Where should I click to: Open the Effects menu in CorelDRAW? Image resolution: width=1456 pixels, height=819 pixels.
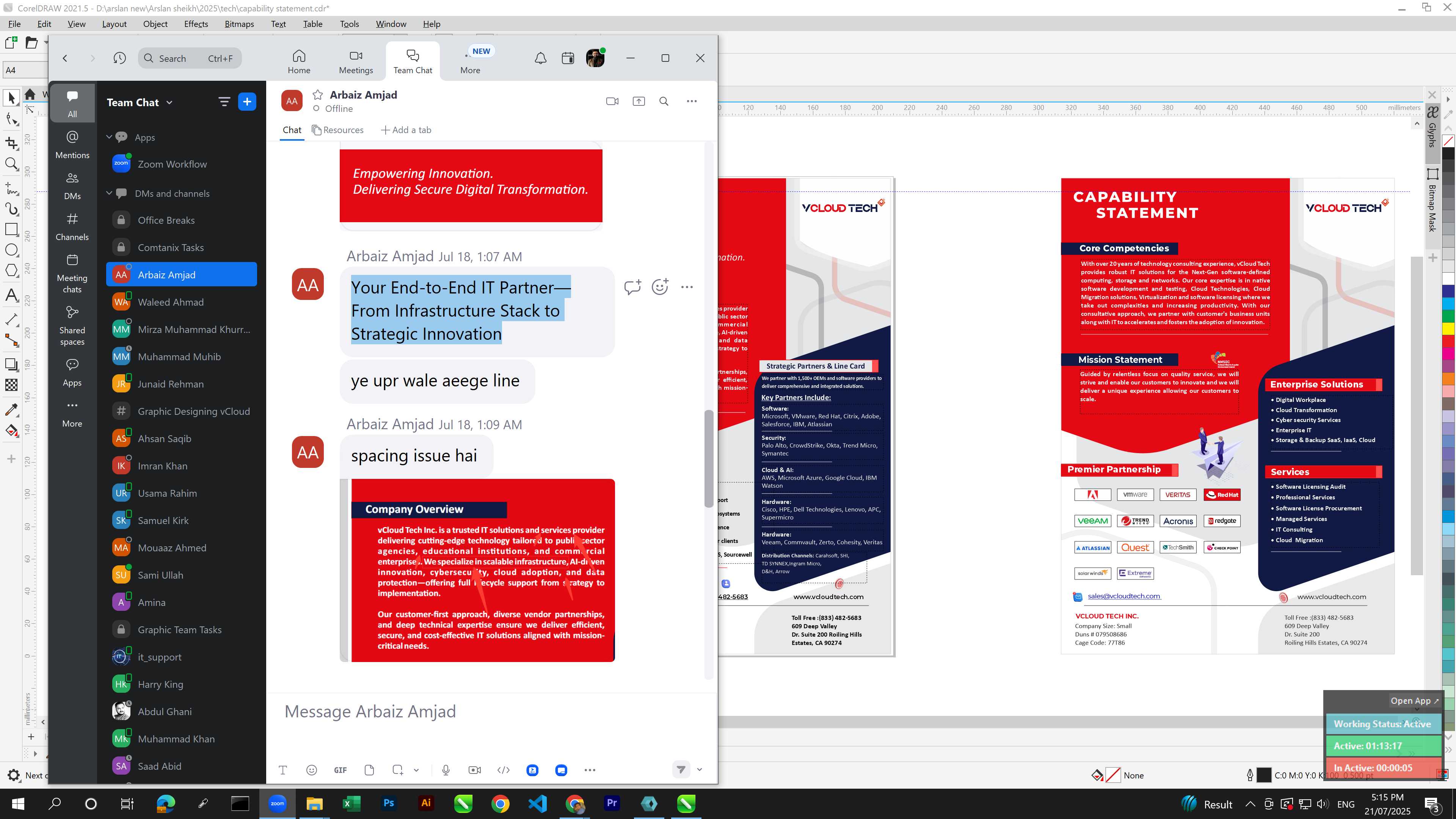pyautogui.click(x=196, y=24)
